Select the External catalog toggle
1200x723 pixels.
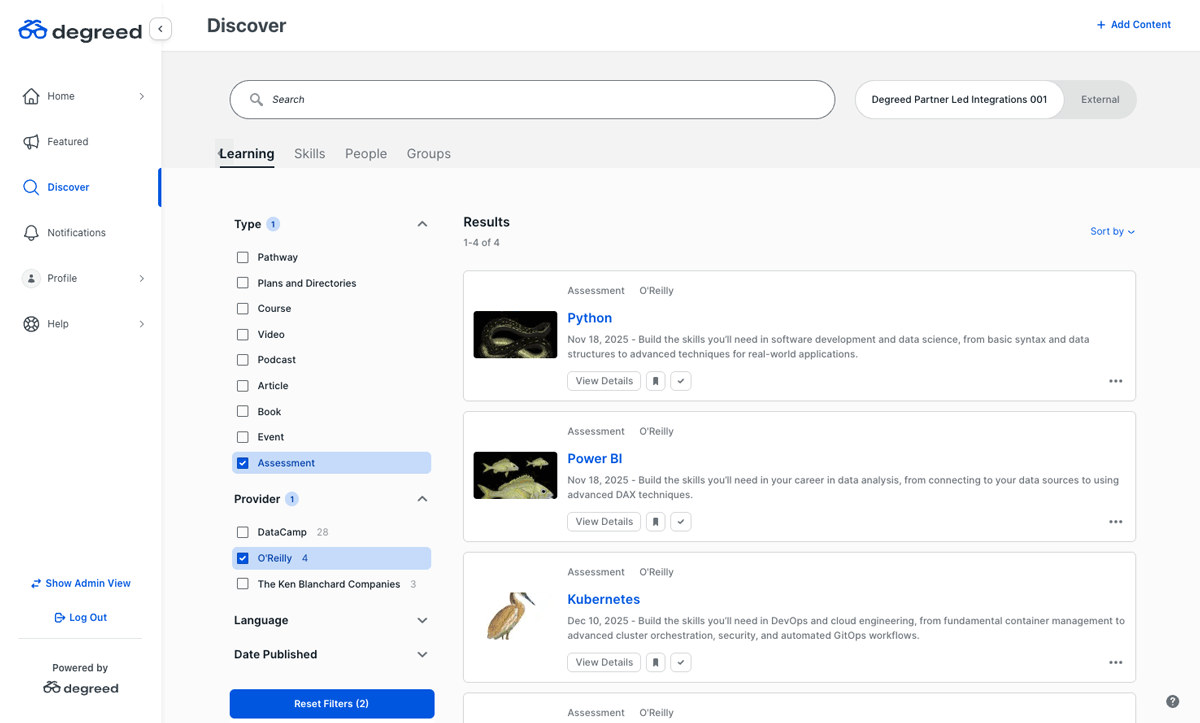point(1100,100)
